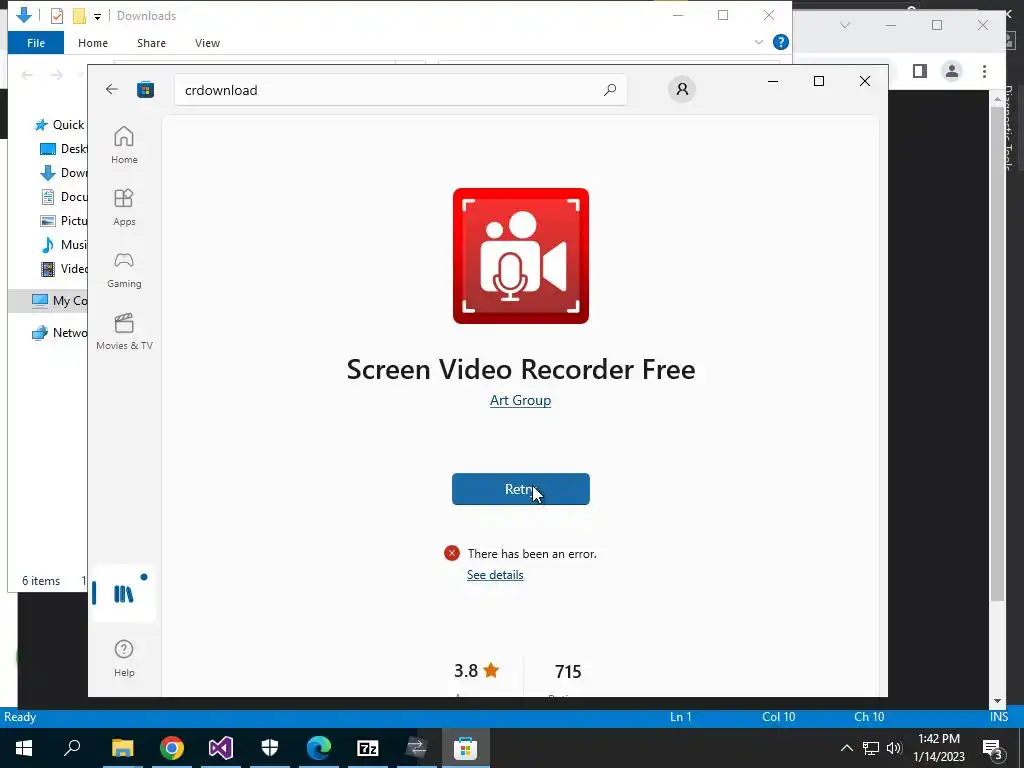Viewport: 1024px width, 768px height.
Task: Open Chrome tab search chevron
Action: tap(845, 25)
